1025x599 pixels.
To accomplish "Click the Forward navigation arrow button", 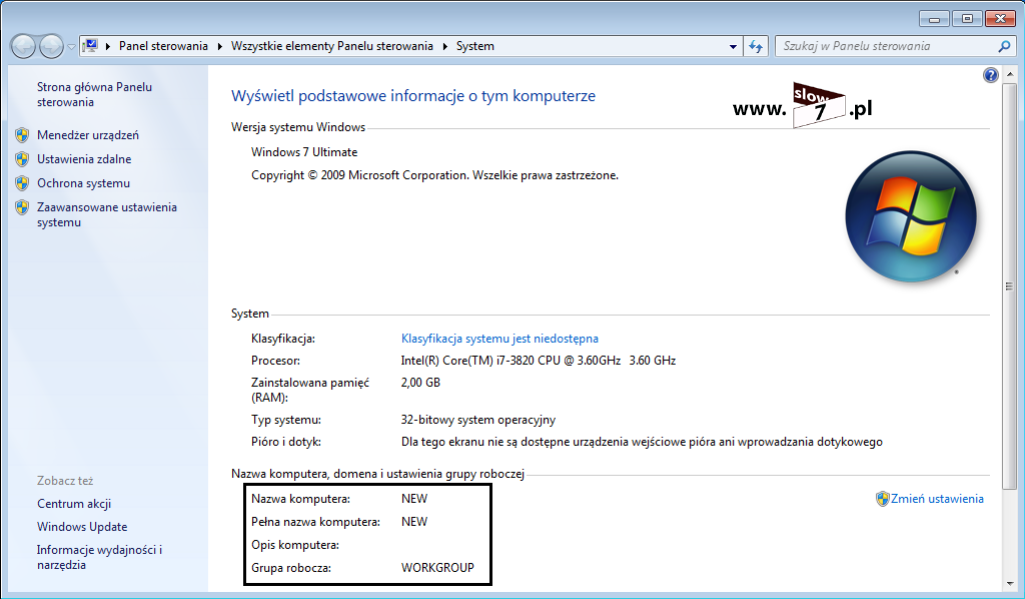I will coord(51,46).
